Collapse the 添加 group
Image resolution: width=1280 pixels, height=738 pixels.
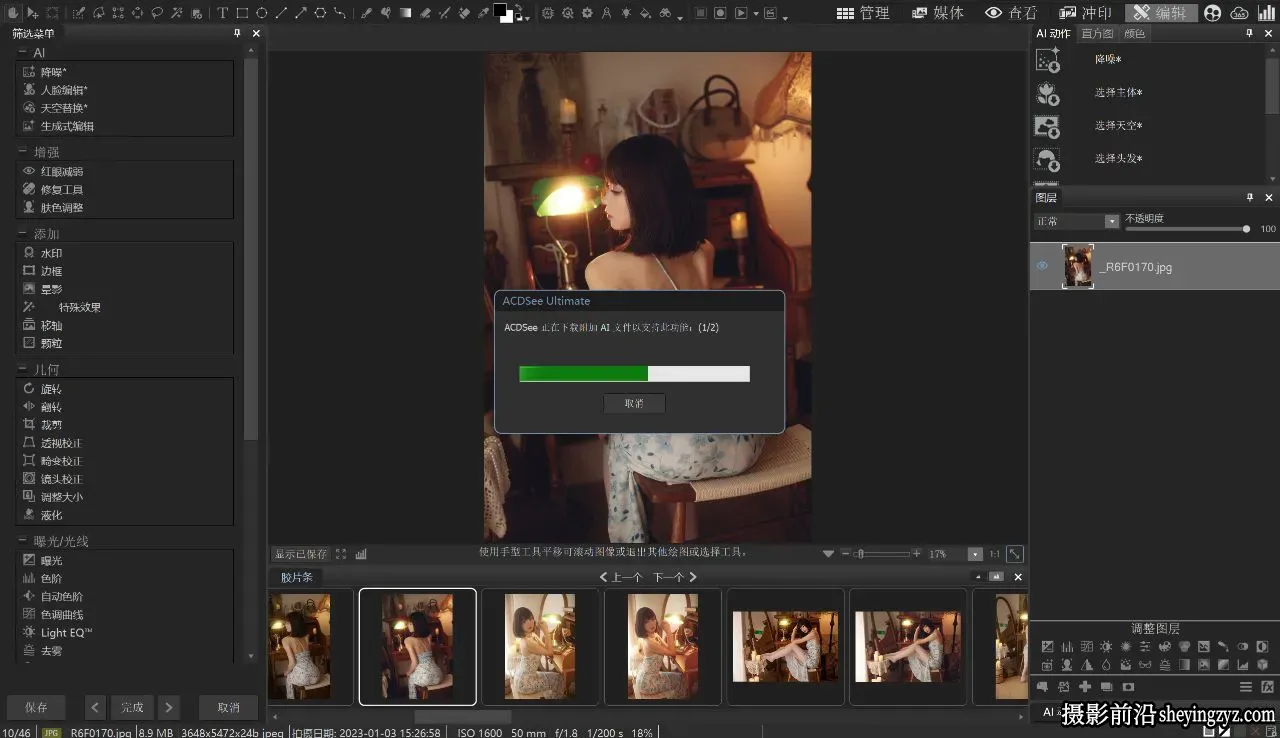[x=23, y=234]
